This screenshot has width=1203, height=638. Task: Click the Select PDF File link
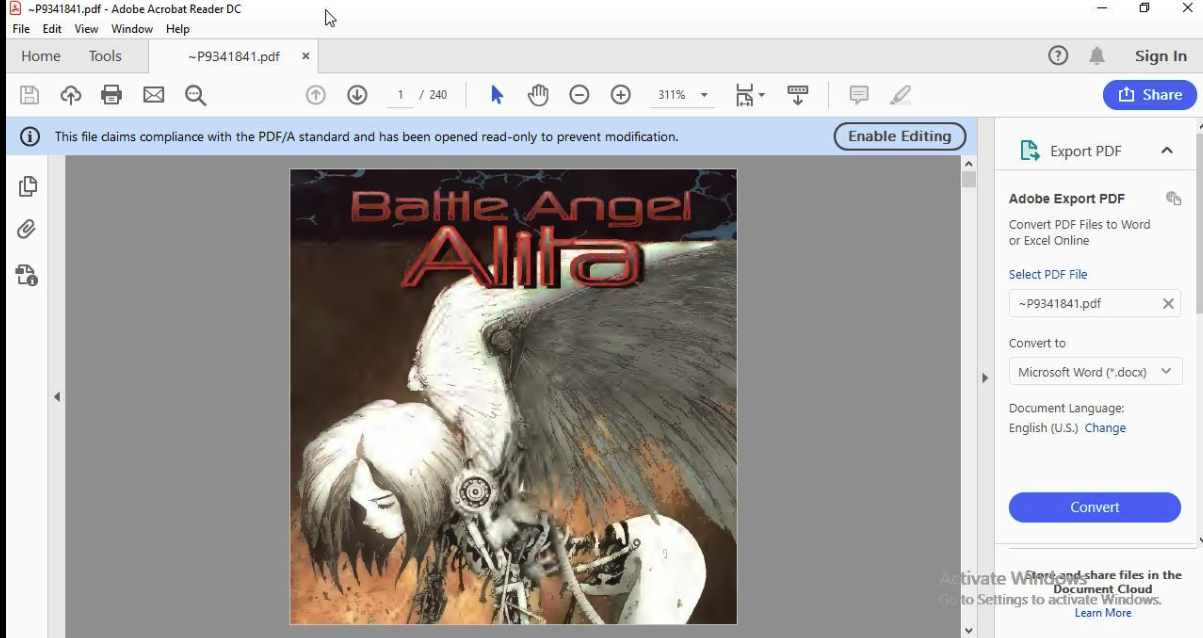click(1048, 274)
